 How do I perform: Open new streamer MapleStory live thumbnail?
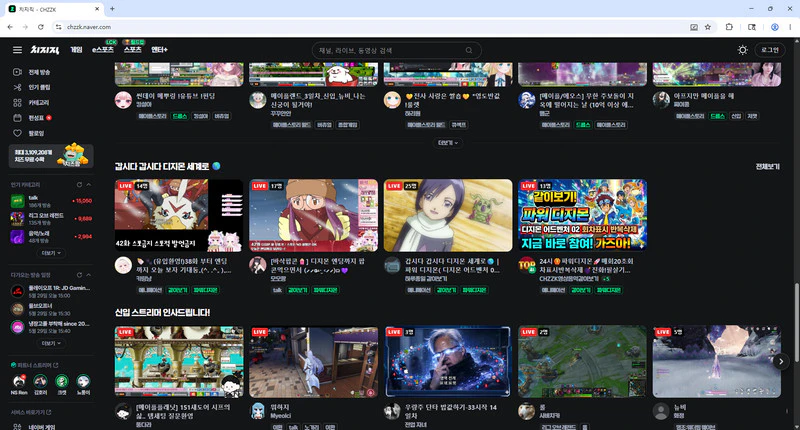tap(179, 362)
